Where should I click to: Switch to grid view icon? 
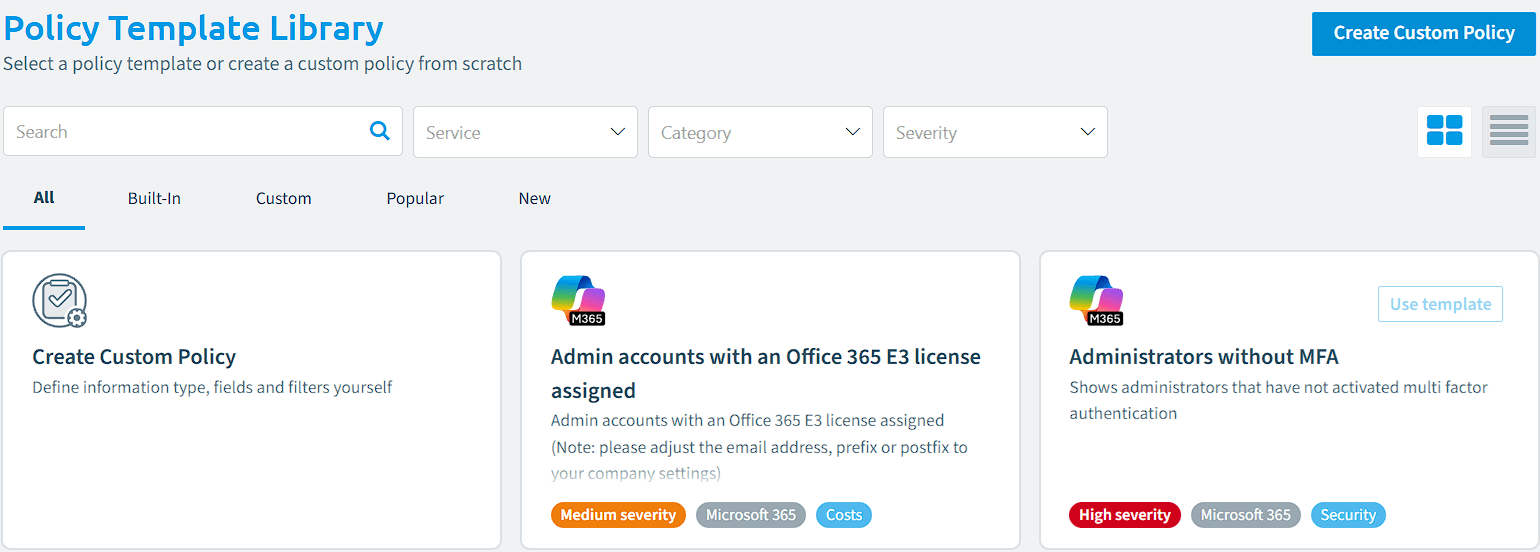click(1444, 131)
